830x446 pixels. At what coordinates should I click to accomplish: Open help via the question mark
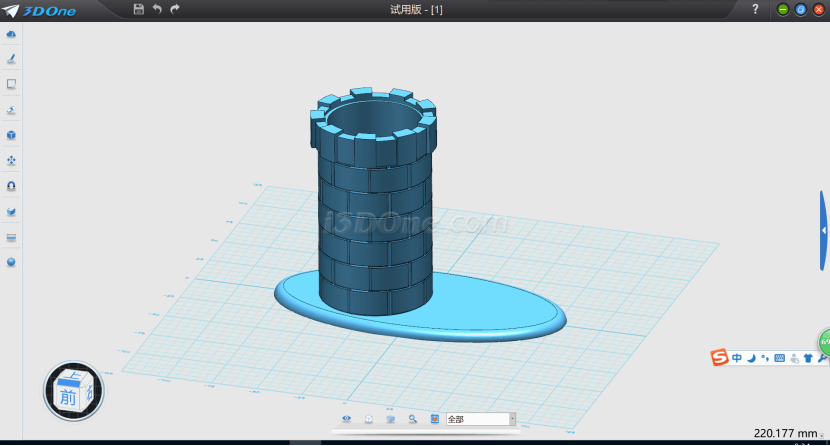tap(755, 9)
